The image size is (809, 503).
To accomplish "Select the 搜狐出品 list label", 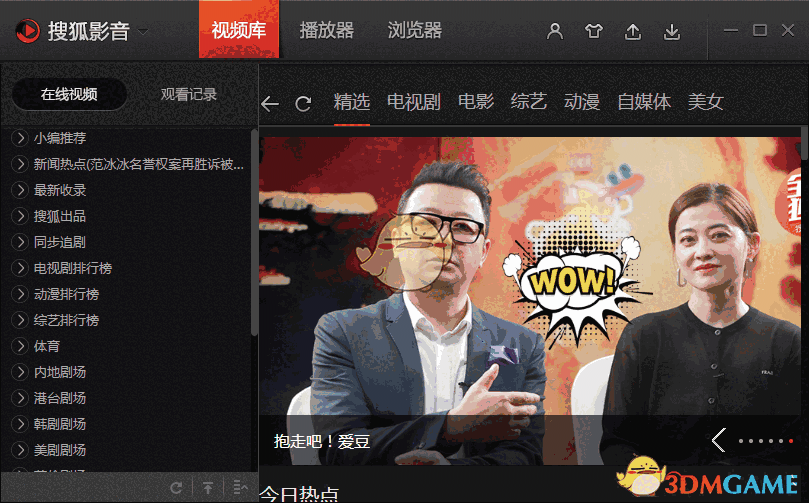I will pos(60,216).
